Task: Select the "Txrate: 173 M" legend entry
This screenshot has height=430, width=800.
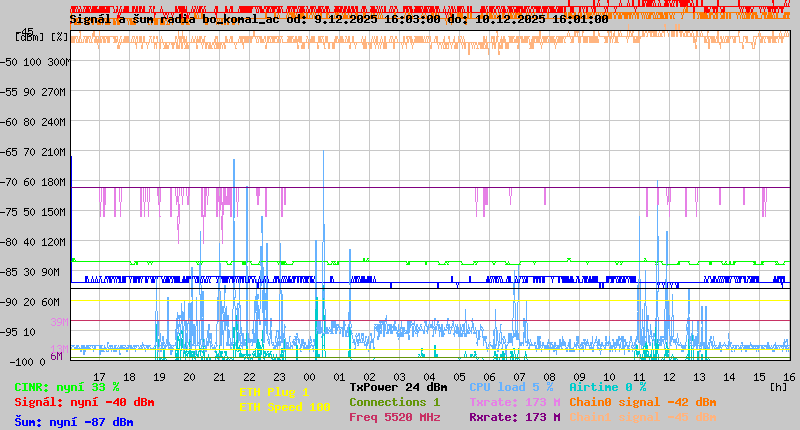Action: [x=515, y=402]
